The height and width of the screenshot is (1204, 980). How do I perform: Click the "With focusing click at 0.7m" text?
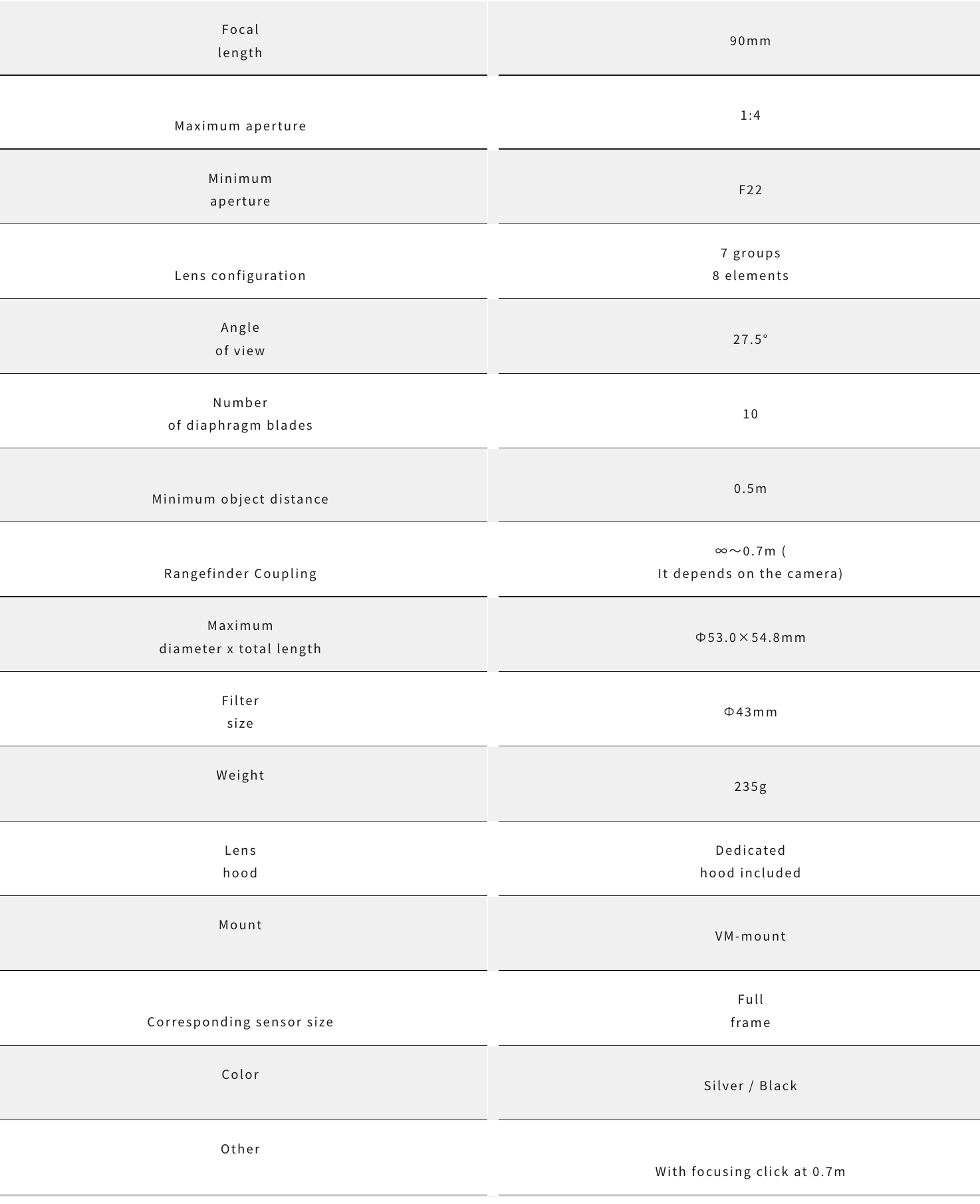click(750, 1171)
